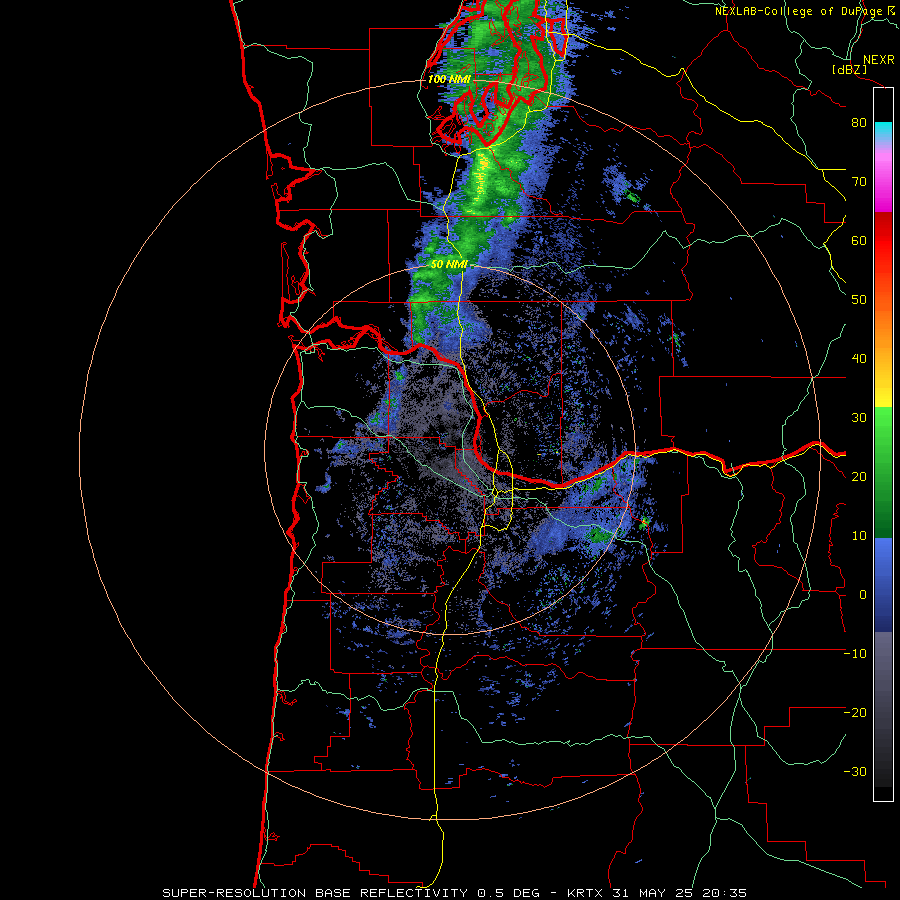Select the 50 NMI range ring label
The image size is (900, 900).
pyautogui.click(x=449, y=265)
